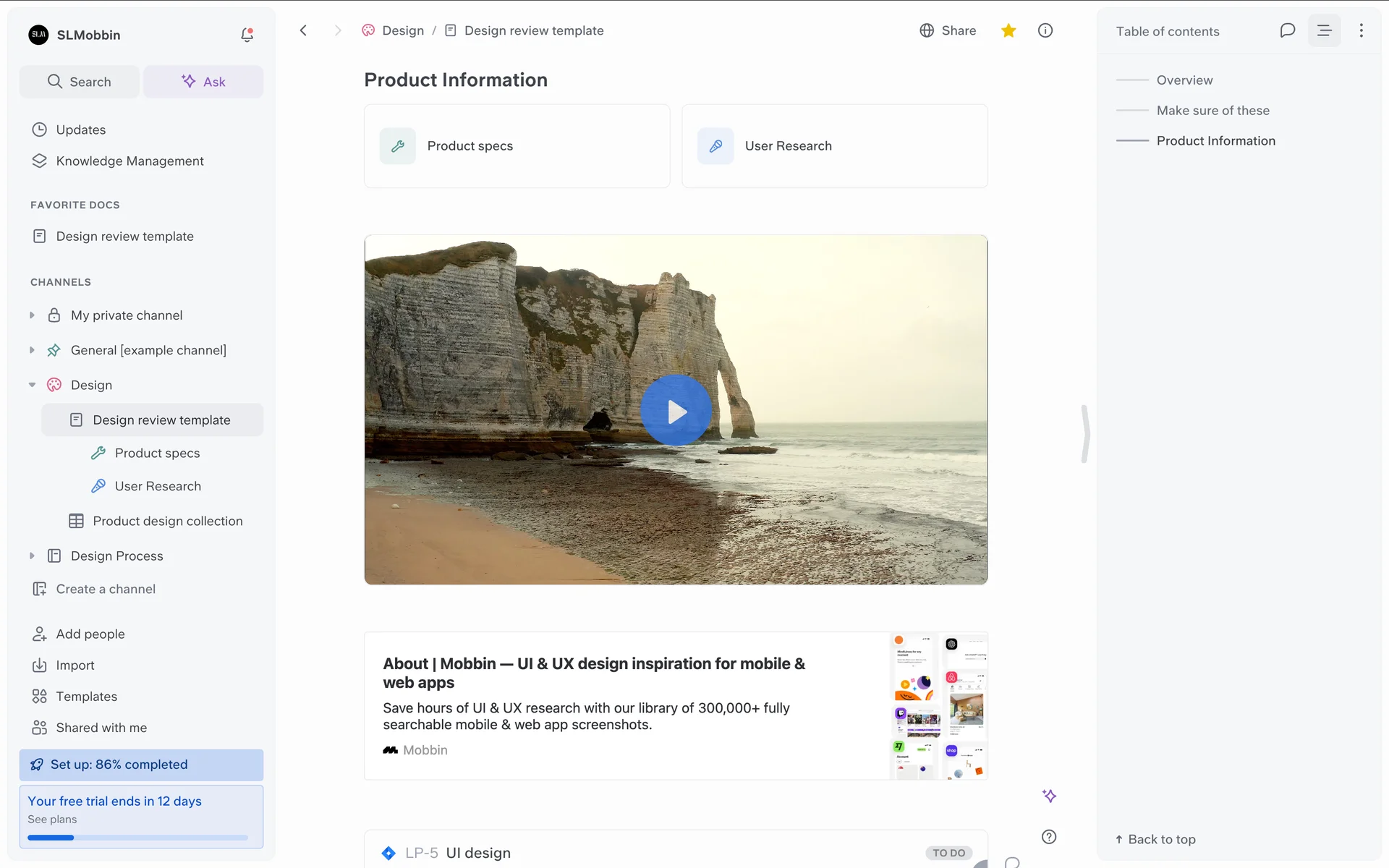
Task: Expand the General example channel
Action: [32, 350]
